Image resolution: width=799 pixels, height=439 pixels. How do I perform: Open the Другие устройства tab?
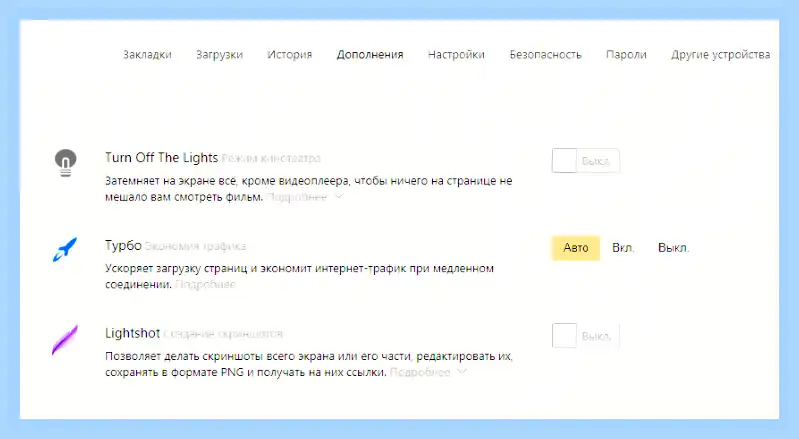pos(721,54)
